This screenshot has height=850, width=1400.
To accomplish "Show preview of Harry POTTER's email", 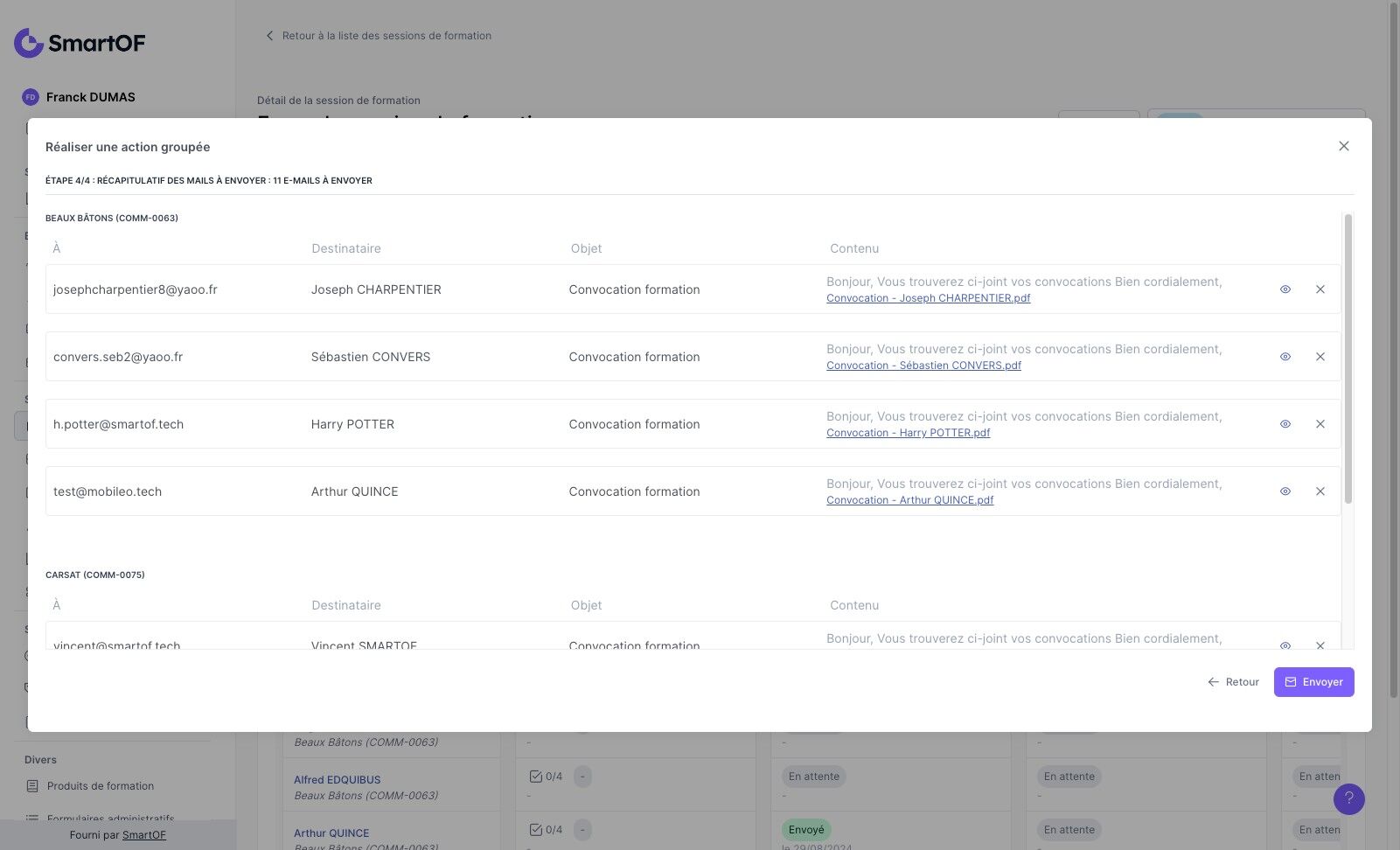I will pos(1285,424).
